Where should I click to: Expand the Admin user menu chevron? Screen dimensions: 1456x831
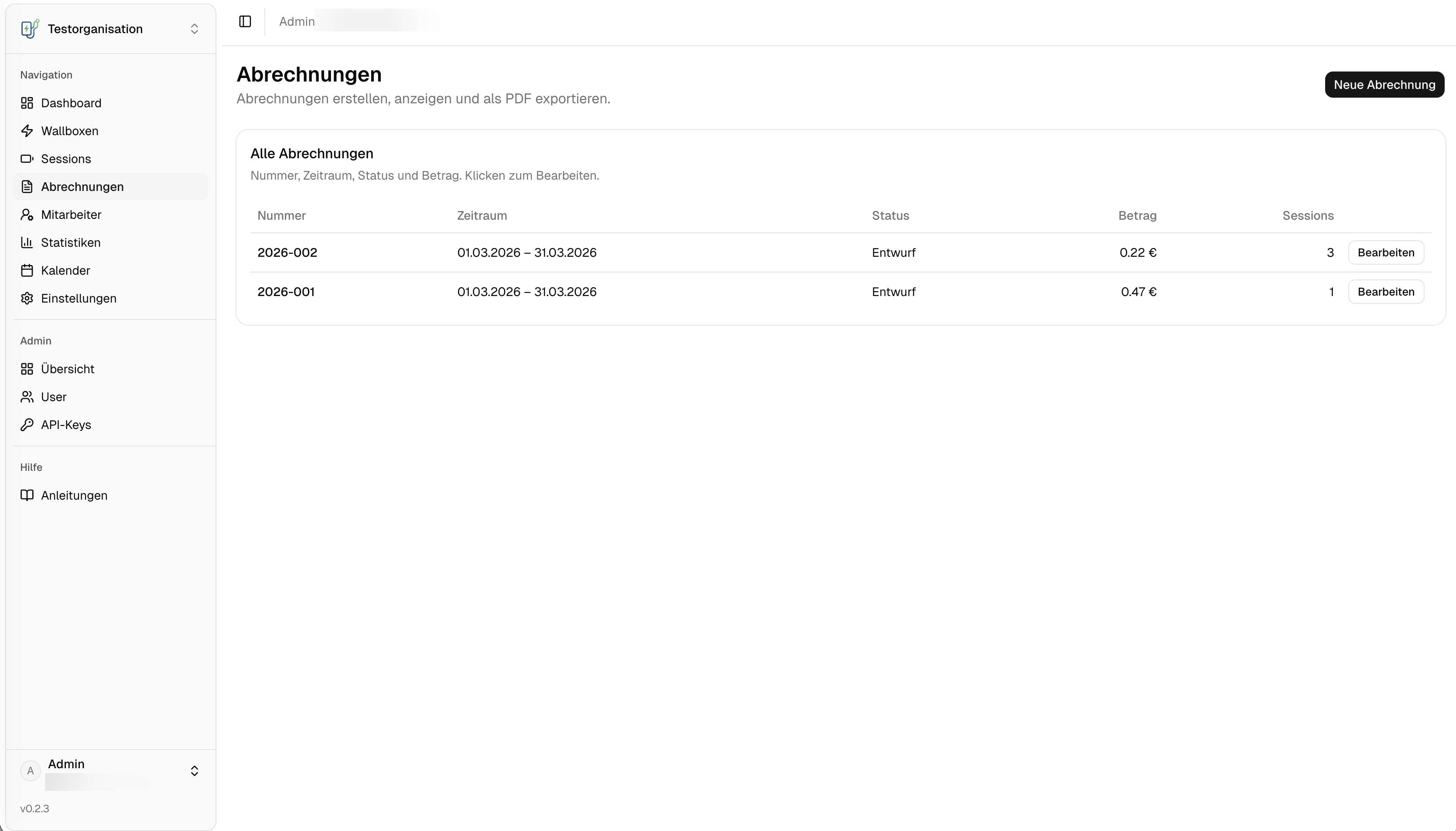(194, 771)
